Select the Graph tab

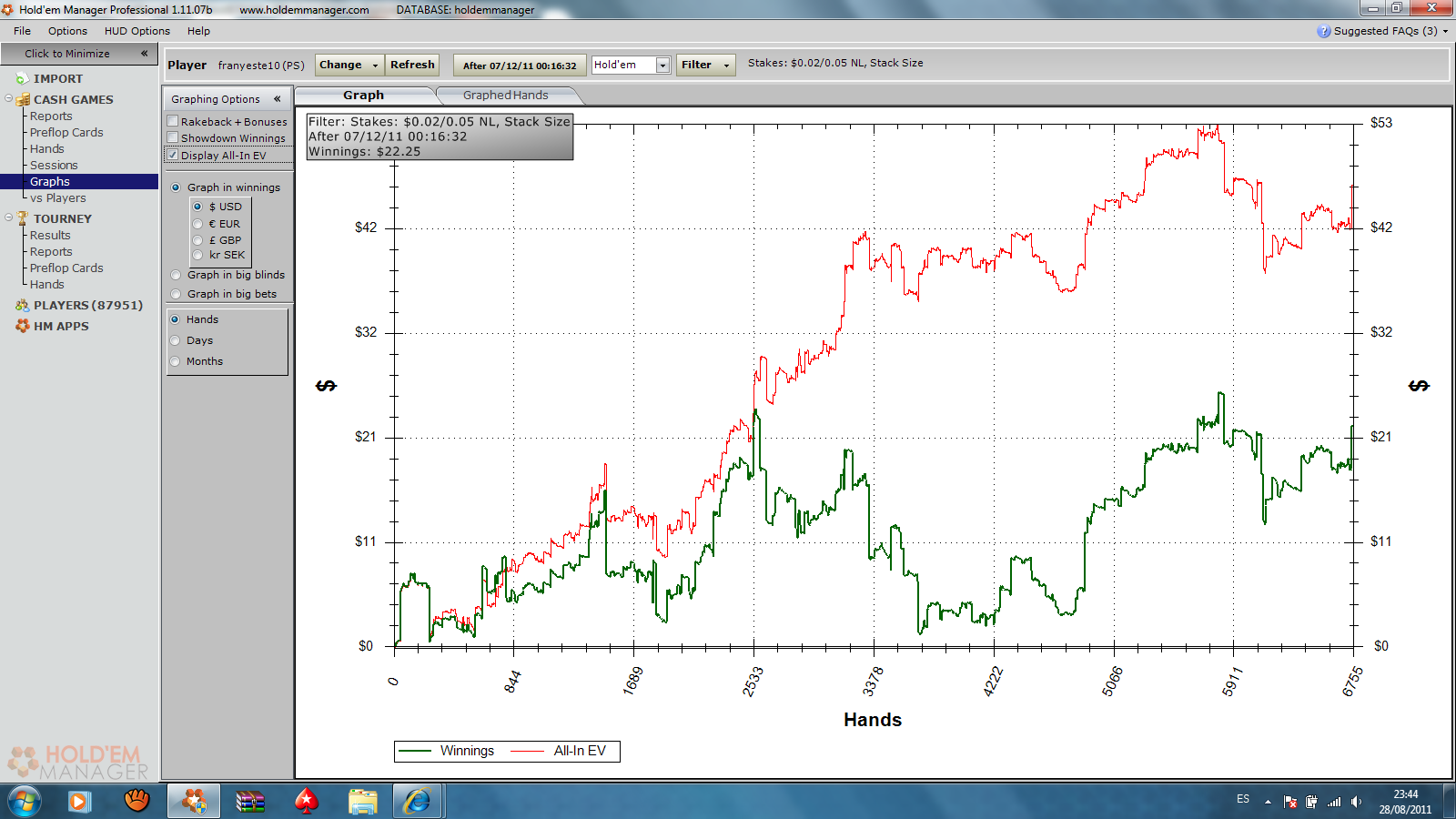pyautogui.click(x=364, y=95)
